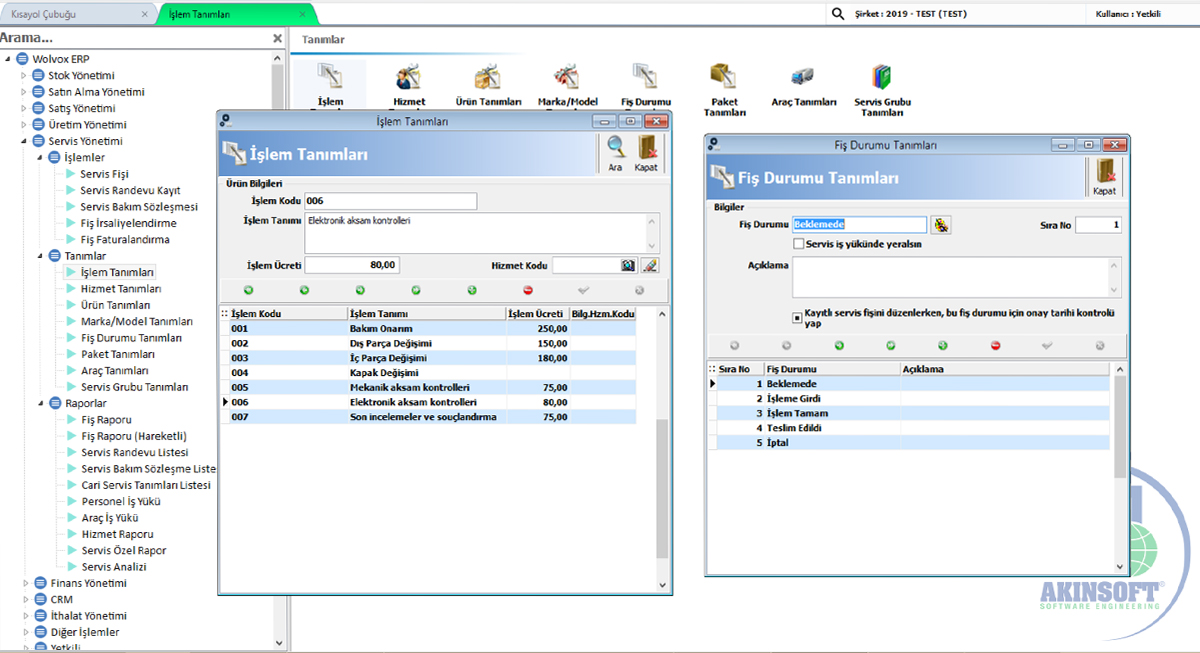Click Kapat icon in Fiş Durumu Tanımları window
The width and height of the screenshot is (1200, 653).
point(1104,174)
